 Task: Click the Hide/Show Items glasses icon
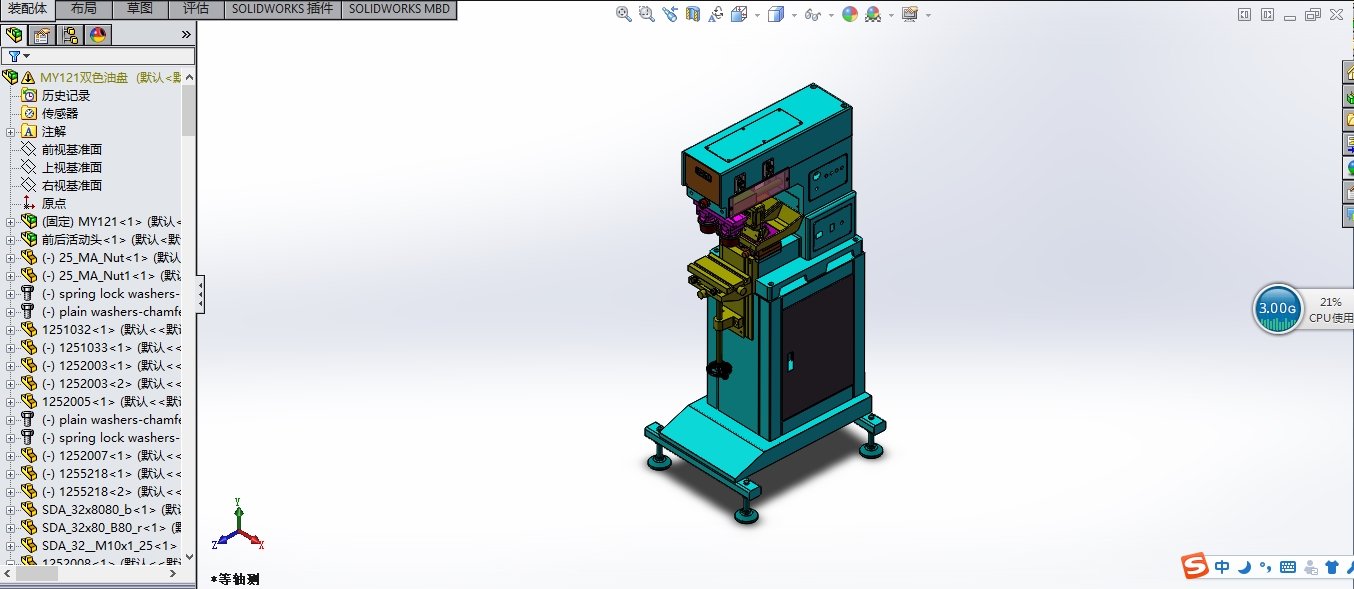(x=812, y=14)
